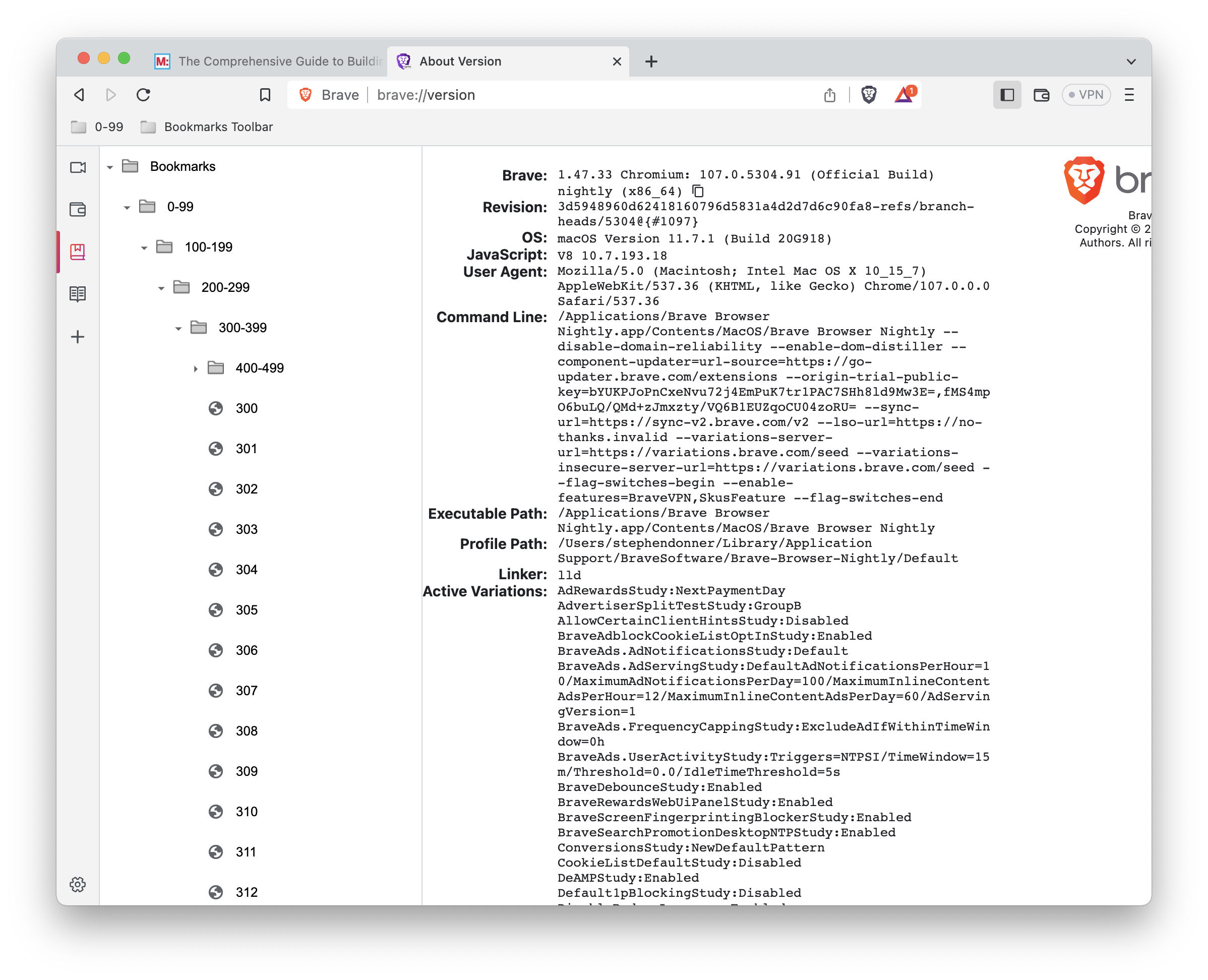
Task: Collapse the 200-299 bookmarks folder
Action: tap(161, 288)
